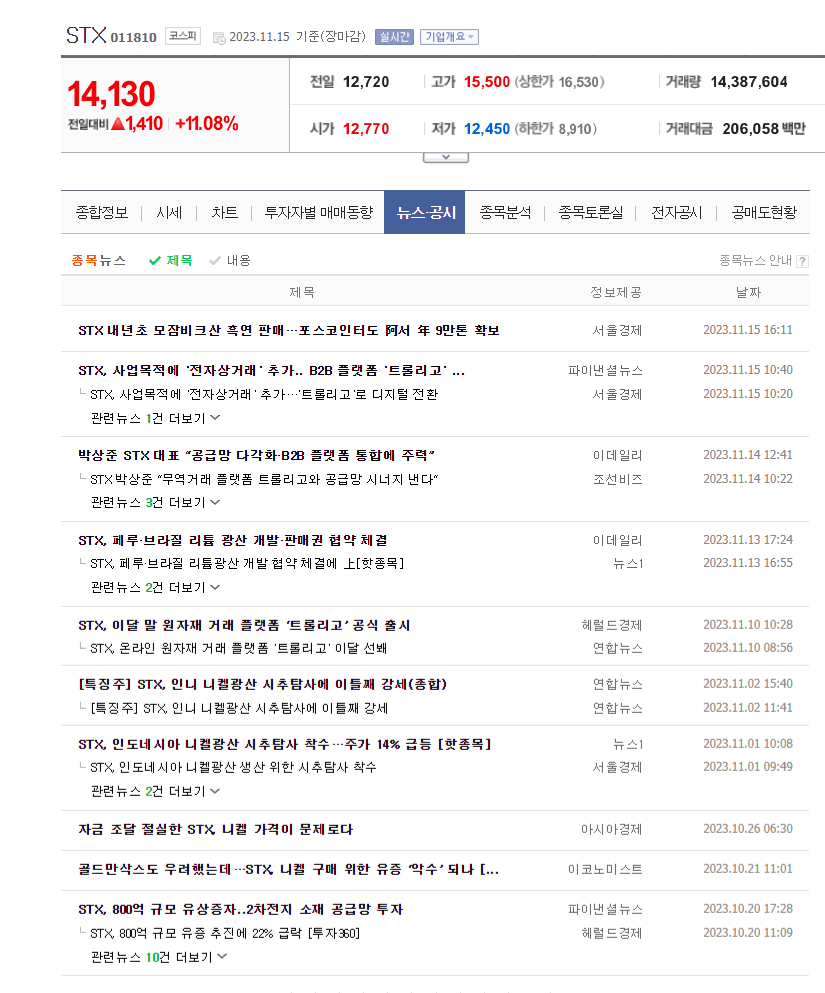Switch to the 종합정보 tab
825x993 pixels.
pyautogui.click(x=102, y=212)
